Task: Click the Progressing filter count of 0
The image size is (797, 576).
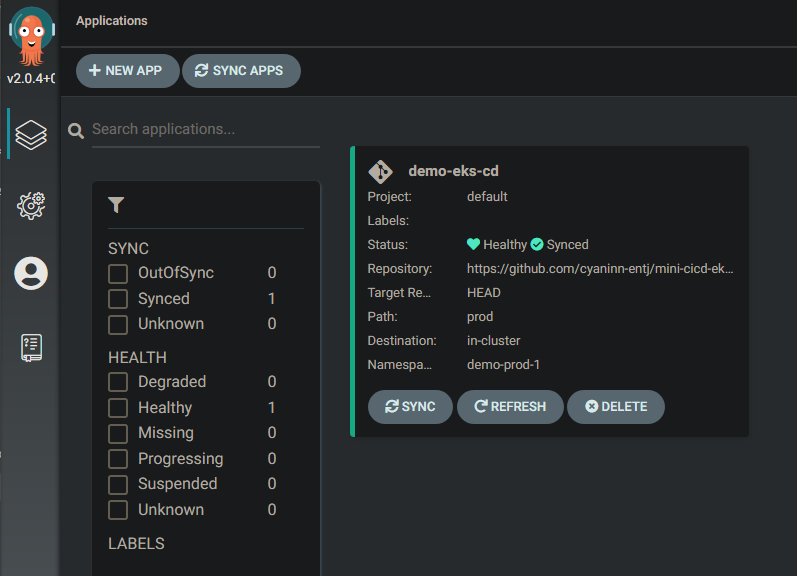Action: [272, 459]
